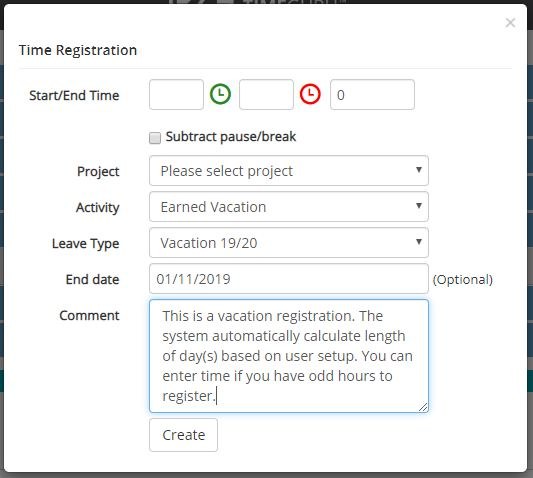
Task: Click the red end time clock icon
Action: pyautogui.click(x=310, y=94)
